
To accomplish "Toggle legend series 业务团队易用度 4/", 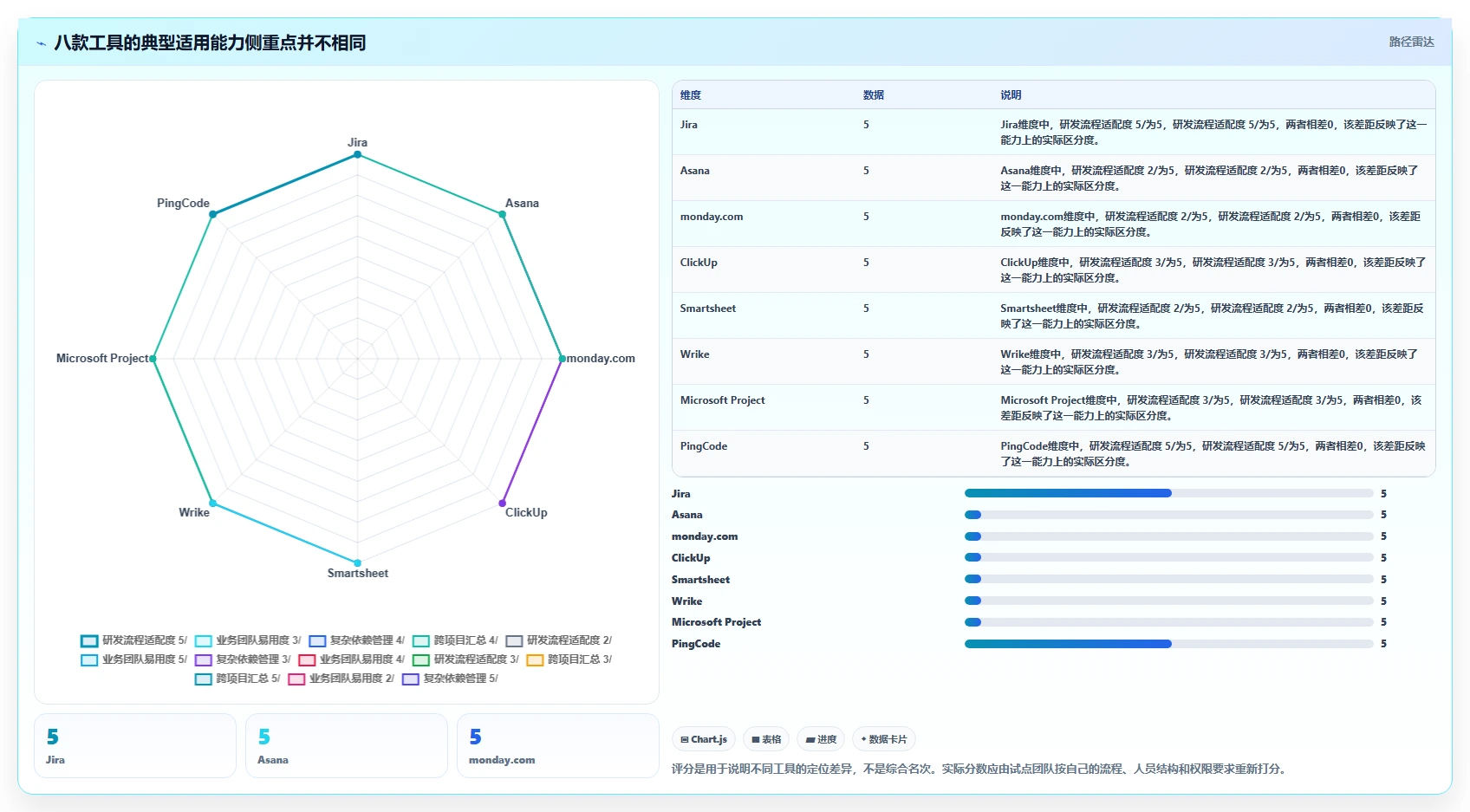I will [352, 659].
